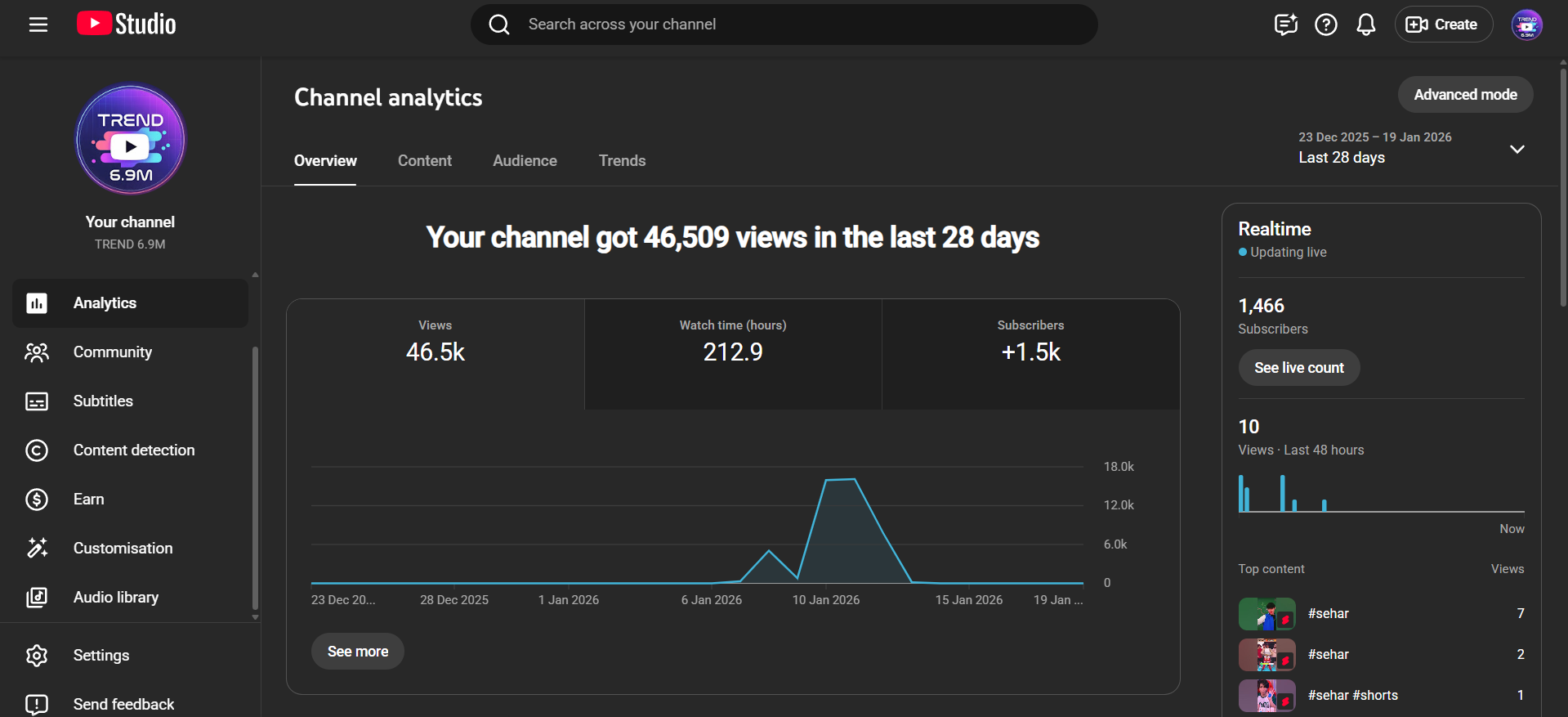This screenshot has height=717, width=1568.
Task: Select the Watch time (hours) metric card
Action: pyautogui.click(x=733, y=353)
